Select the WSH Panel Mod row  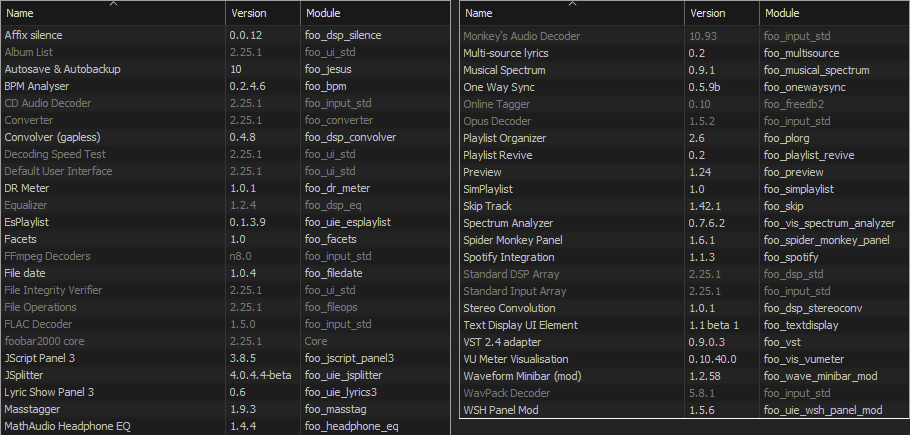684,410
